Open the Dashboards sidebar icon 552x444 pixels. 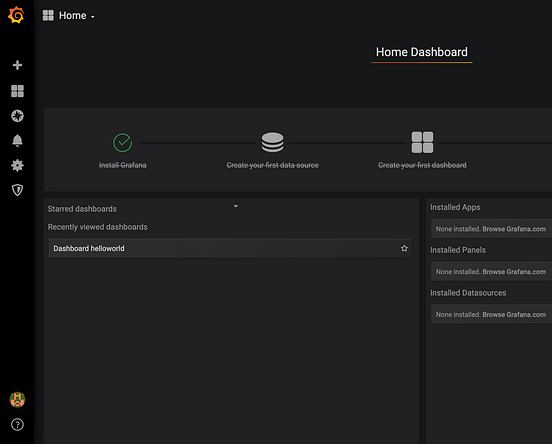pos(17,91)
